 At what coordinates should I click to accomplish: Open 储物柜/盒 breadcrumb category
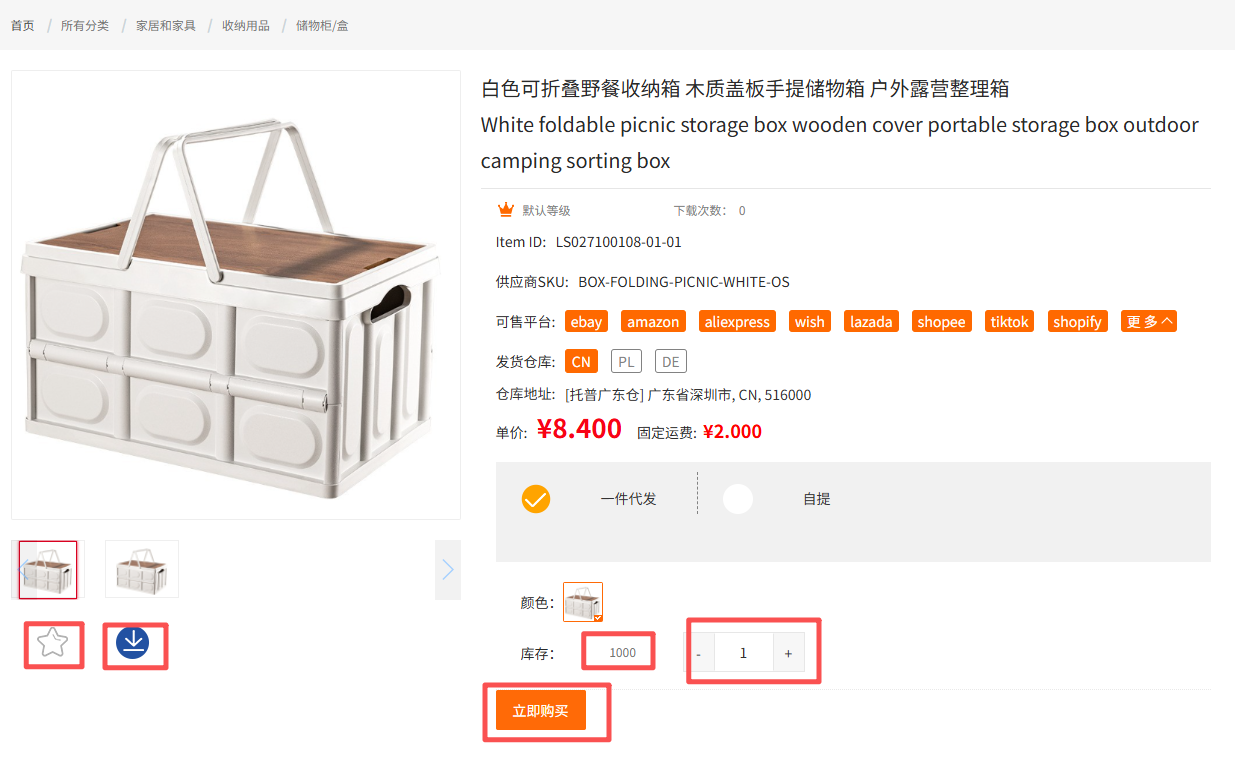point(322,25)
